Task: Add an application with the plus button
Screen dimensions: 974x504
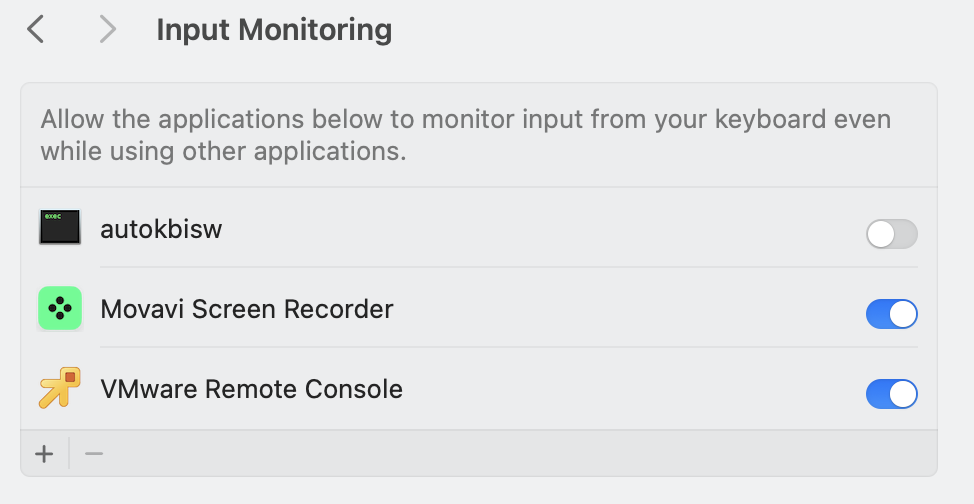Action: [44, 454]
